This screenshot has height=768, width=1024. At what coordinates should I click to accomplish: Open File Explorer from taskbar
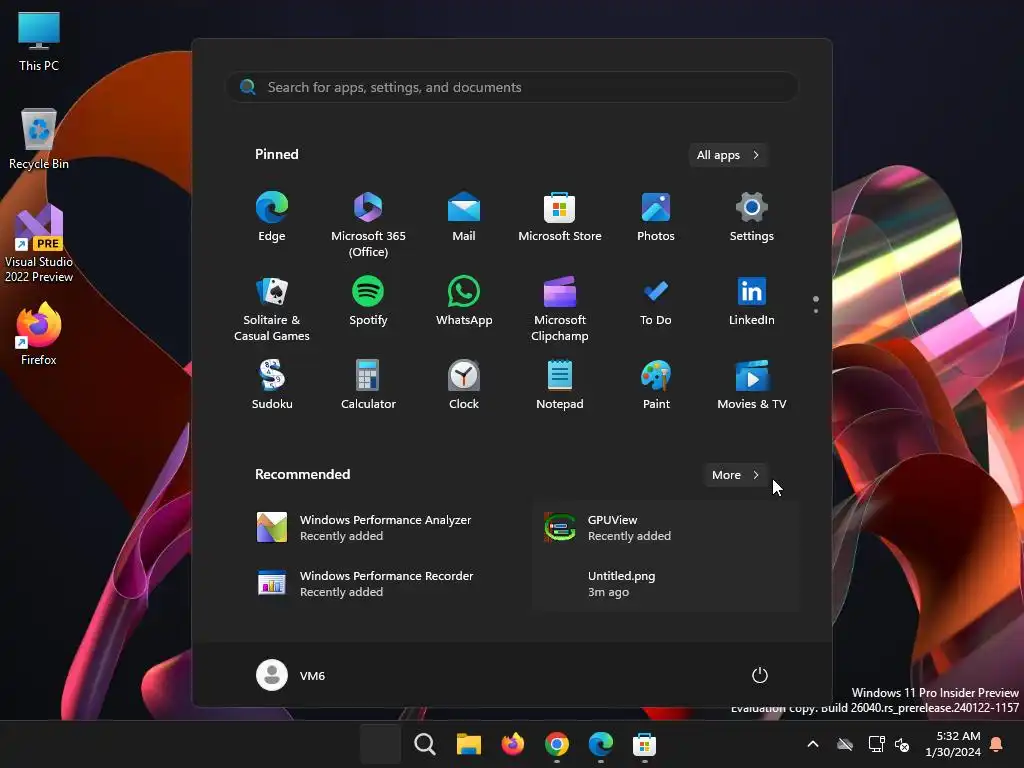468,744
